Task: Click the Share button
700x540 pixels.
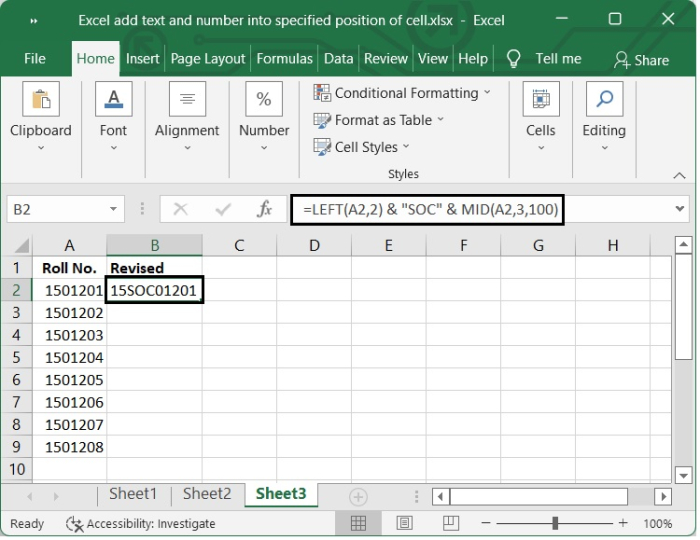Action: point(641,60)
